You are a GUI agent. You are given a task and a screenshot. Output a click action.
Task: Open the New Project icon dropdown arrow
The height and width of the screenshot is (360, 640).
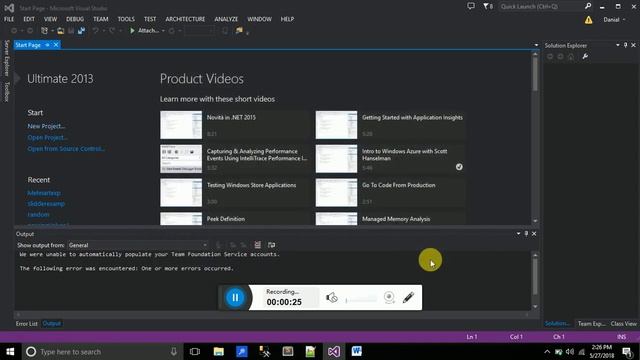click(52, 31)
